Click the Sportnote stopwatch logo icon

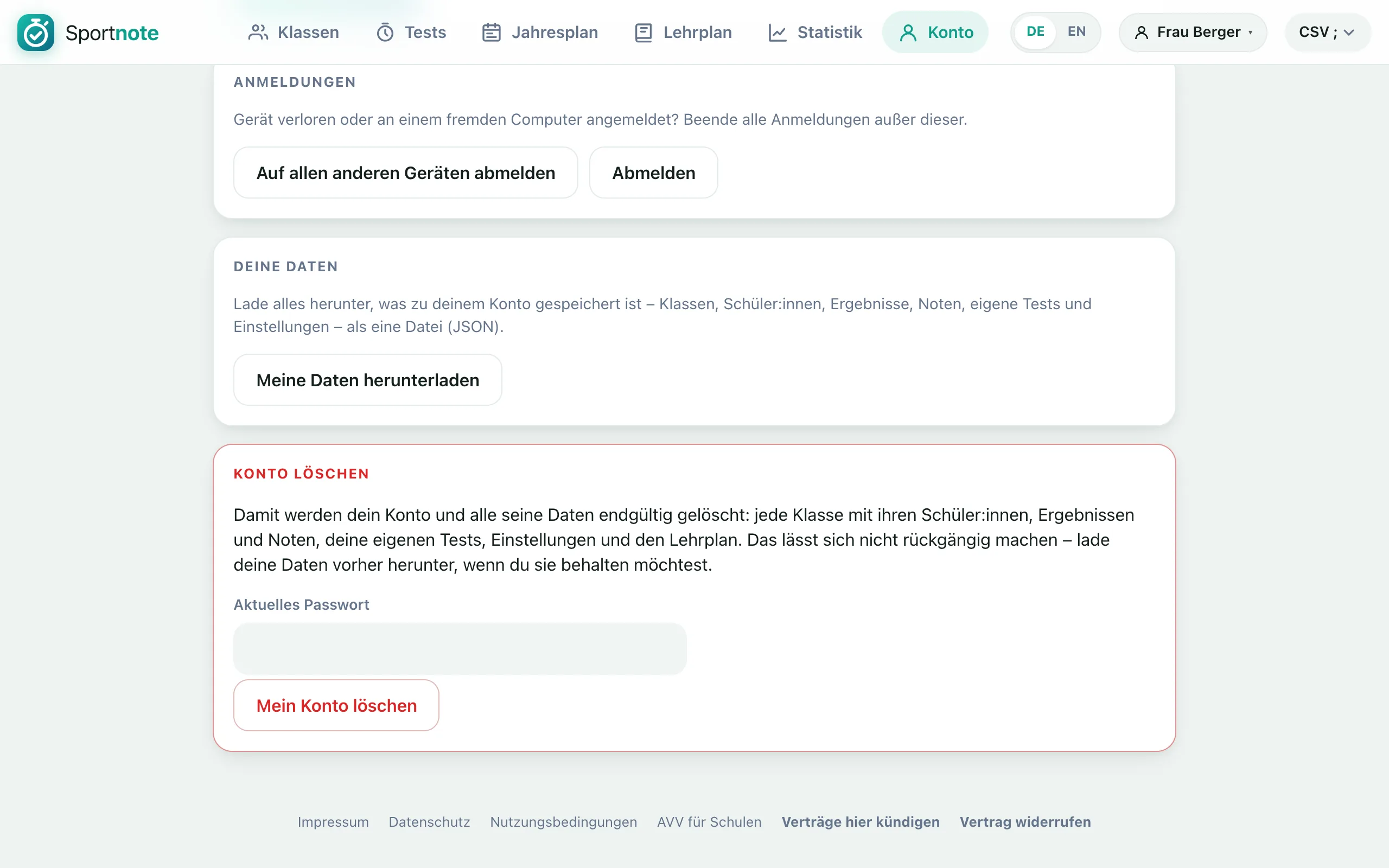[36, 33]
